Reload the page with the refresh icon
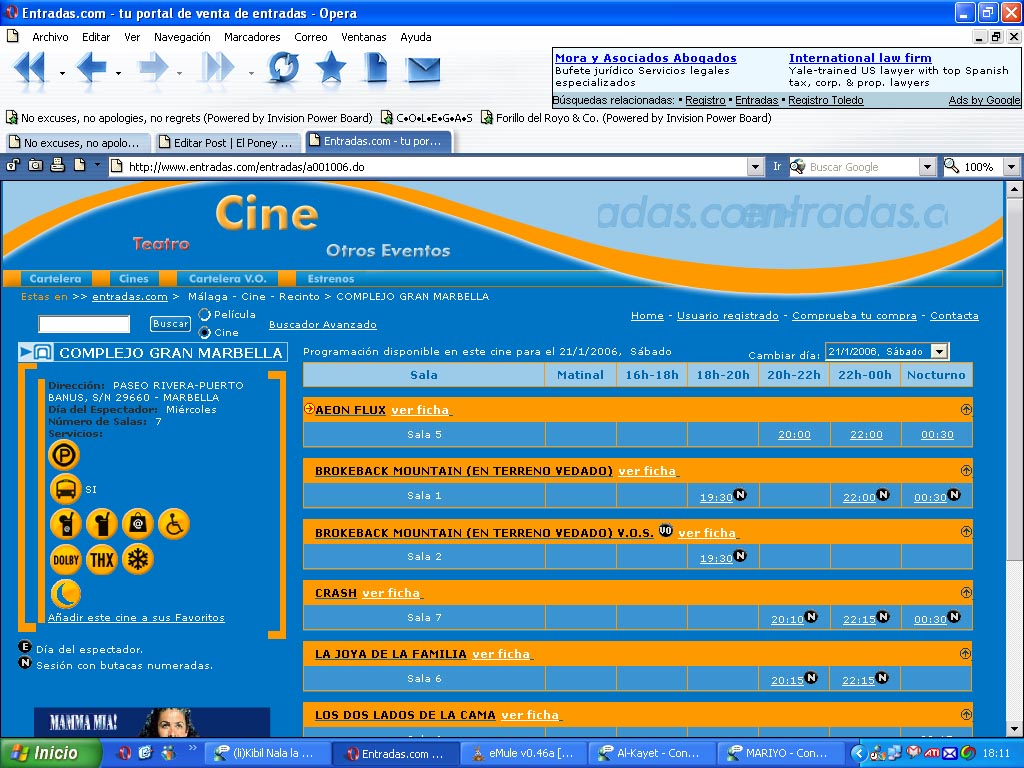Screen dimensions: 1024x768 (x=283, y=67)
